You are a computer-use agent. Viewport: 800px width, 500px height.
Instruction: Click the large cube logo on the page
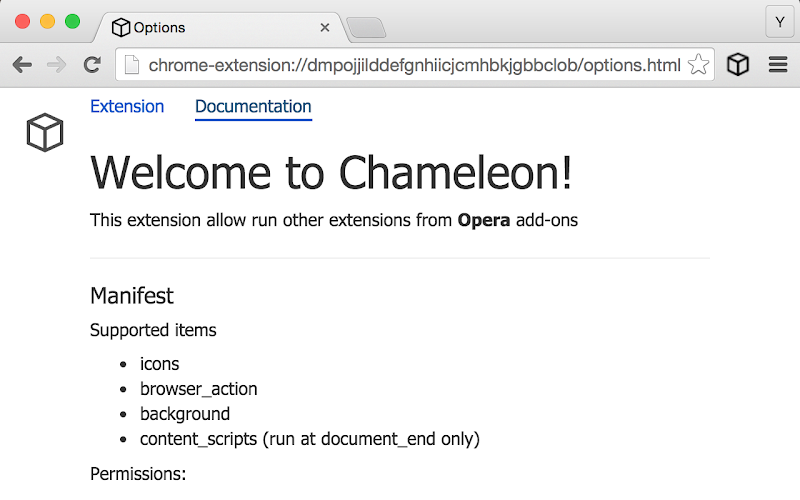coord(45,132)
